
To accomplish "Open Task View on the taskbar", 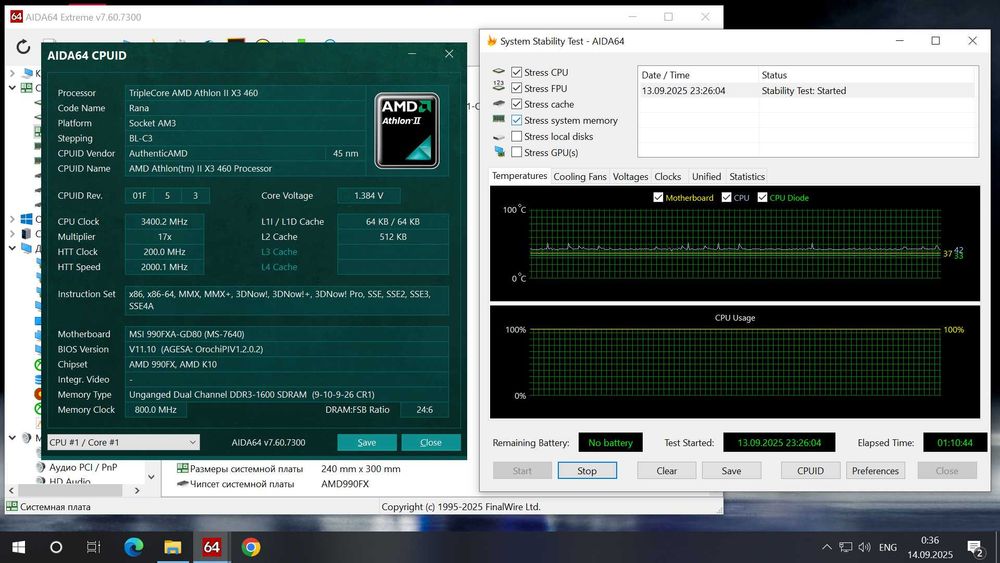I will 94,547.
